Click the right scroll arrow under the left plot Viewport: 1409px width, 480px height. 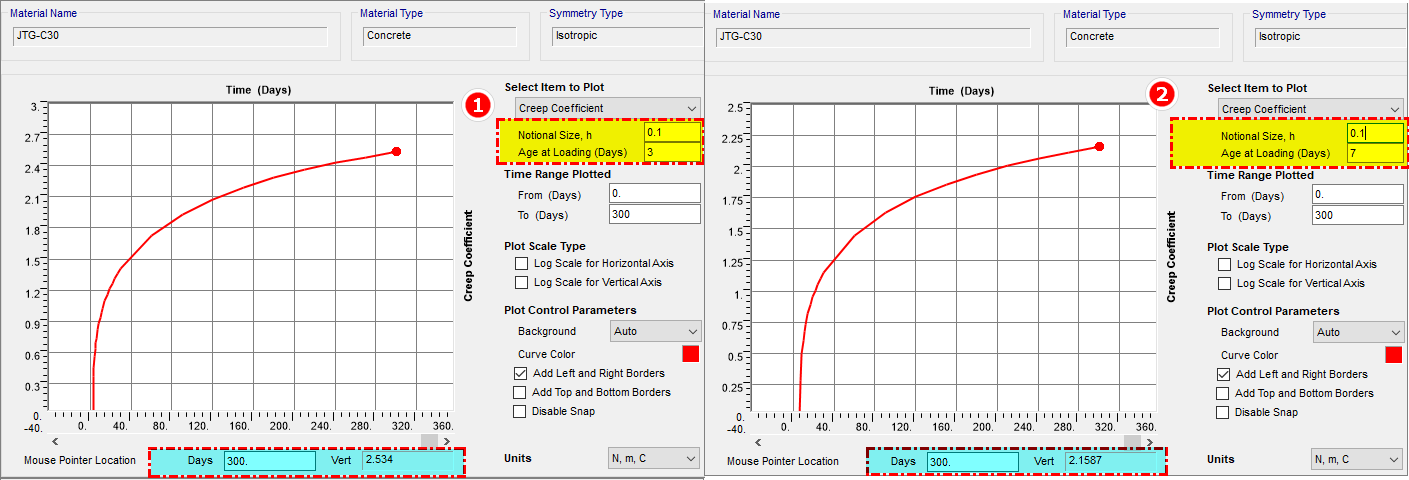449,441
